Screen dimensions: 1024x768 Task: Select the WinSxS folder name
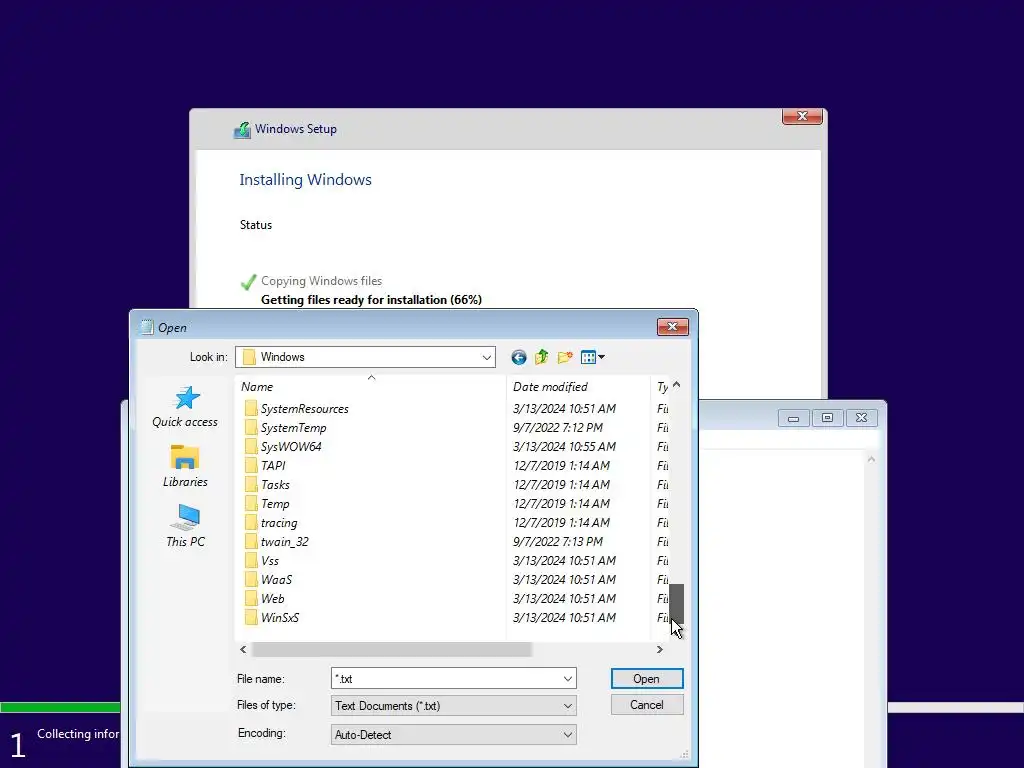(280, 617)
